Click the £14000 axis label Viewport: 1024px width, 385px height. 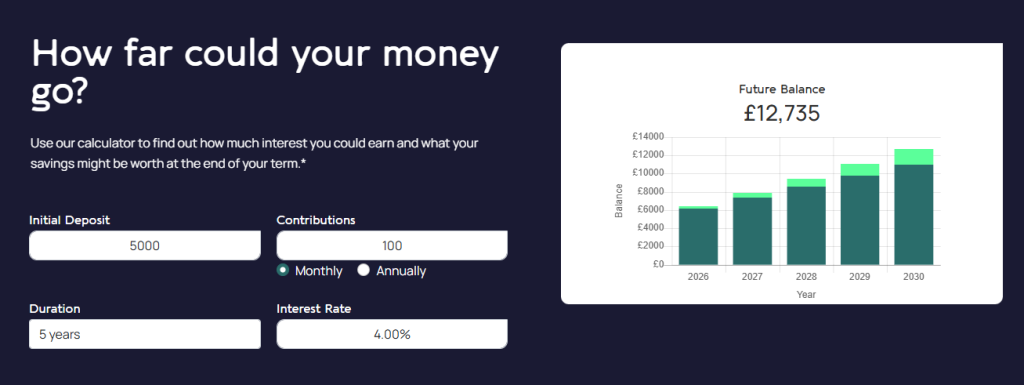pyautogui.click(x=648, y=136)
